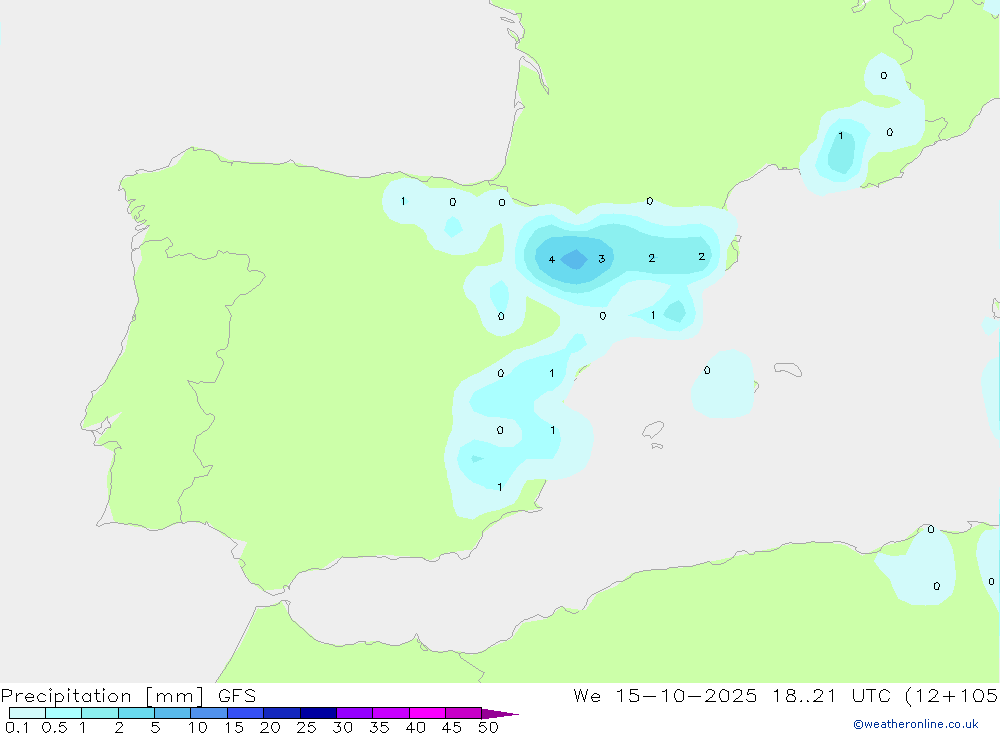The height and width of the screenshot is (733, 1000).
Task: Open the weatheronline.co.uk copyright link
Action: [915, 724]
